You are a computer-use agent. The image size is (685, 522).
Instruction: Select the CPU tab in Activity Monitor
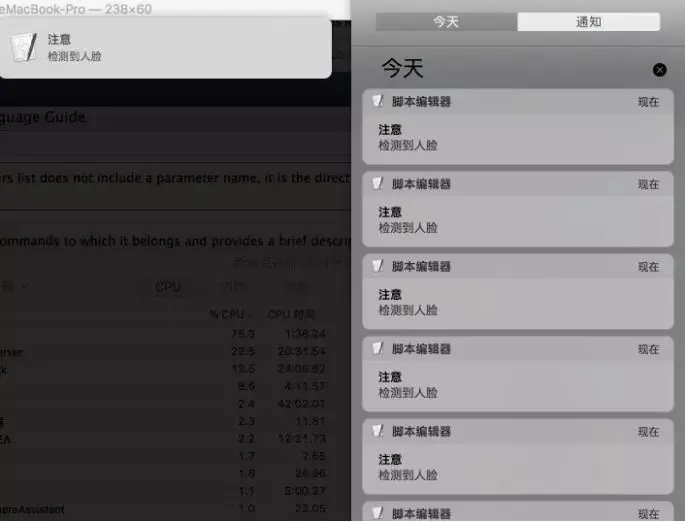coord(168,287)
